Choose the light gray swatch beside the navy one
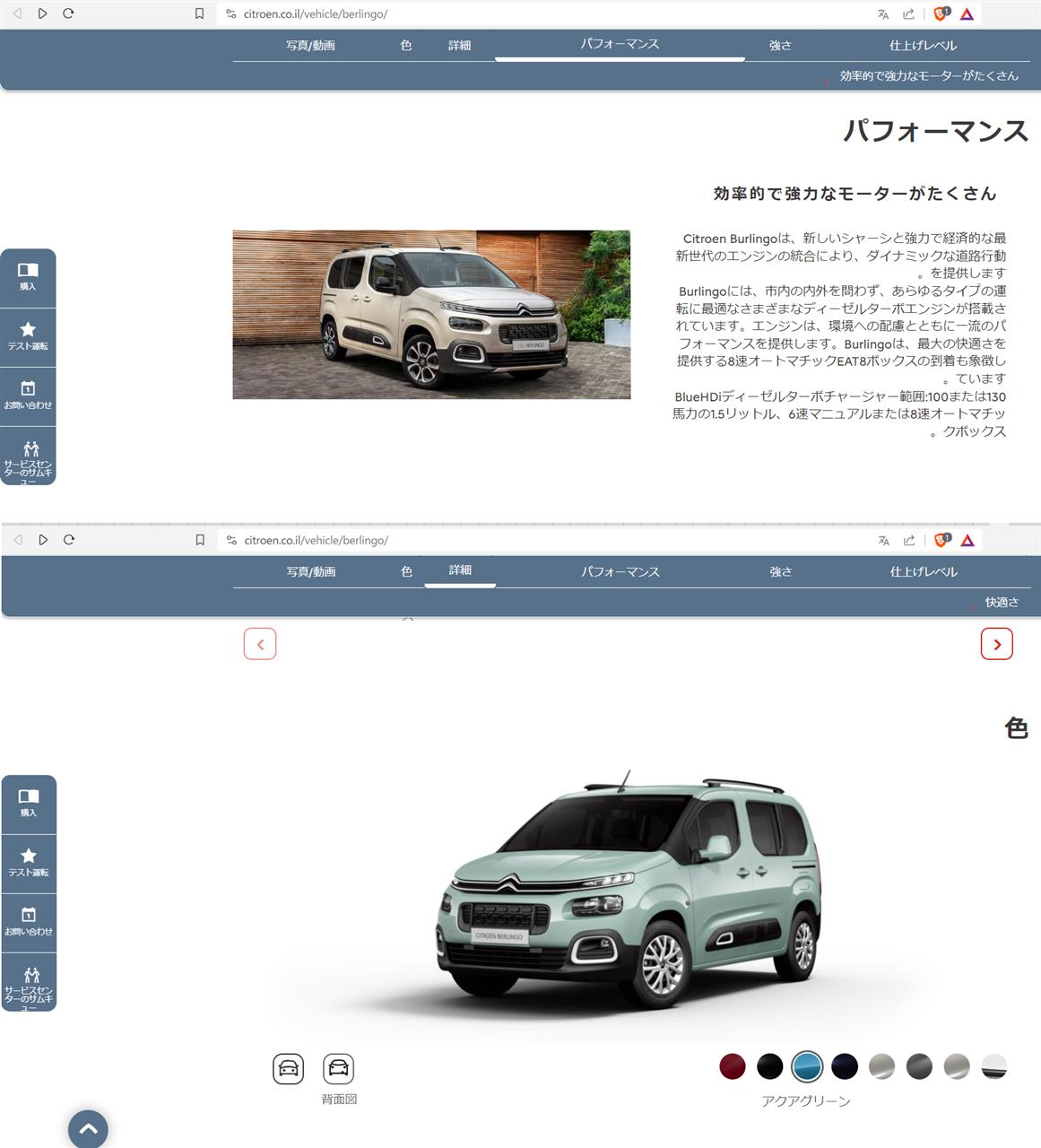This screenshot has width=1041, height=1148. tap(882, 1066)
